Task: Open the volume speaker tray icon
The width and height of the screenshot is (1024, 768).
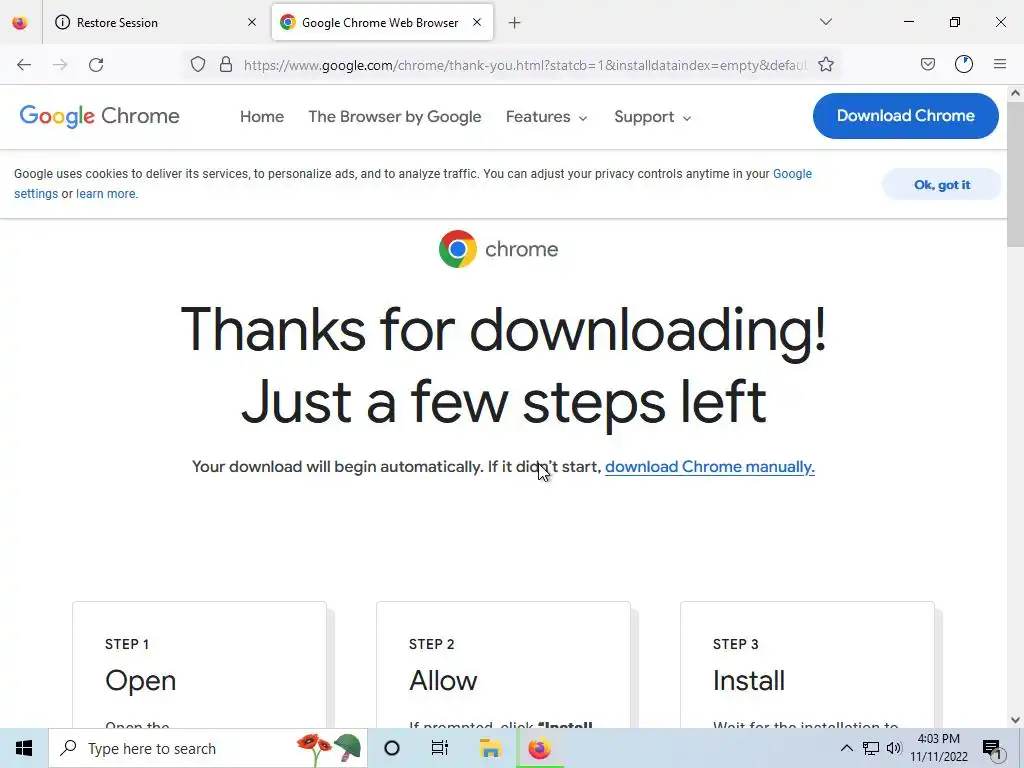Action: click(x=894, y=748)
